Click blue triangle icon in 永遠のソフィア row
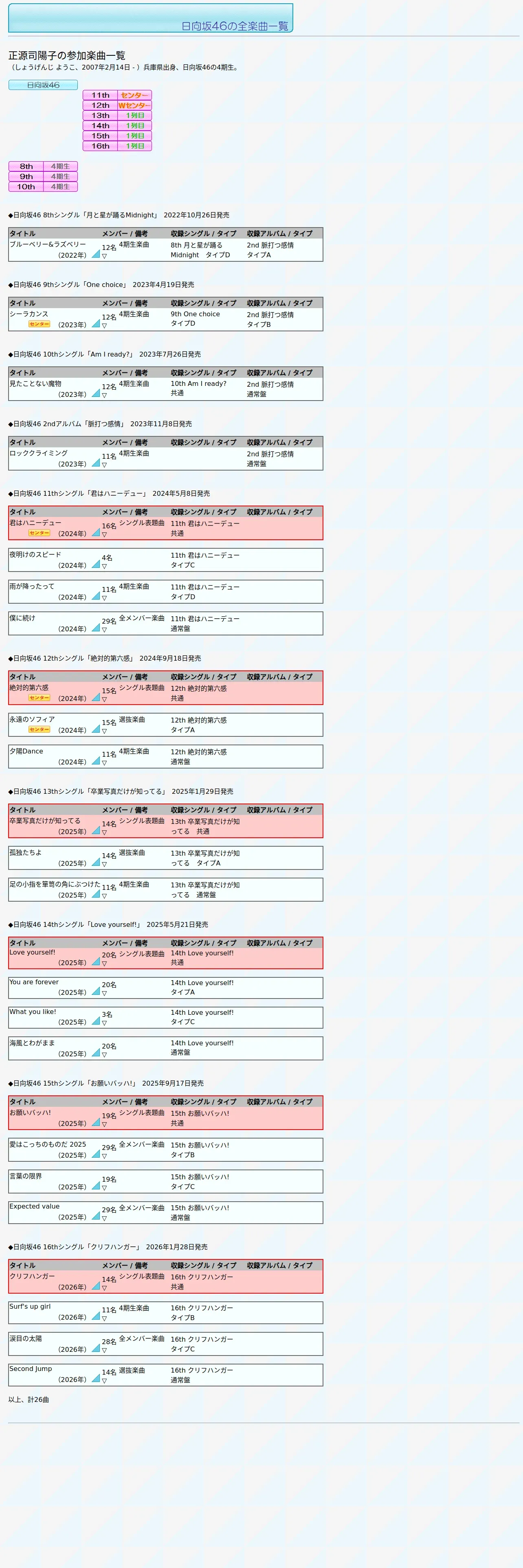The width and height of the screenshot is (523, 1568). pos(96,729)
